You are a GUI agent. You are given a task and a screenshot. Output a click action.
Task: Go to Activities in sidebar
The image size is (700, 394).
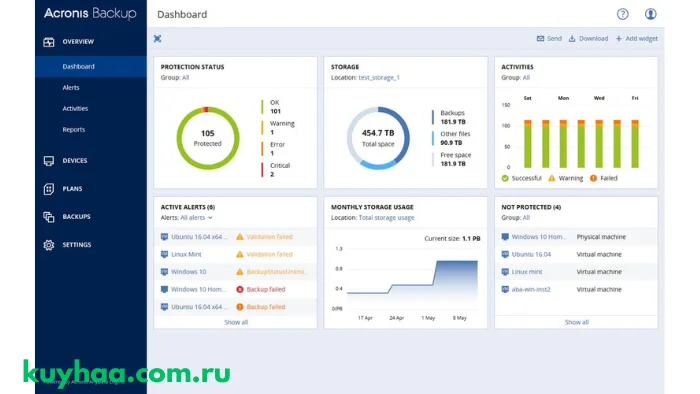pos(75,108)
